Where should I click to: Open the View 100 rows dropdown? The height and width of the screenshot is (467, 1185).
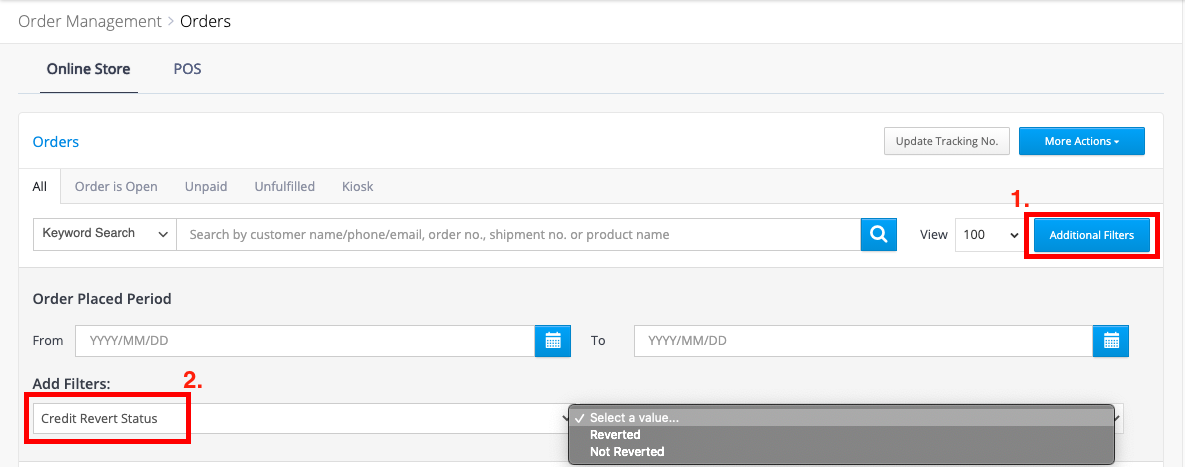991,235
